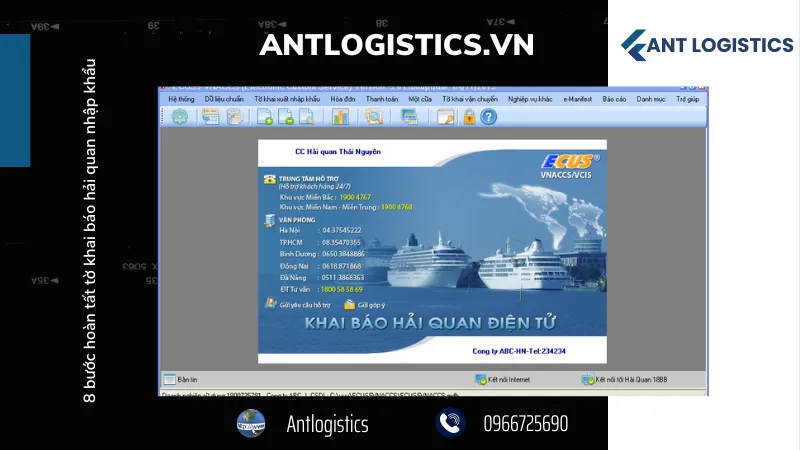Click Bản tin in the status bar
Image resolution: width=800 pixels, height=450 pixels.
point(187,380)
